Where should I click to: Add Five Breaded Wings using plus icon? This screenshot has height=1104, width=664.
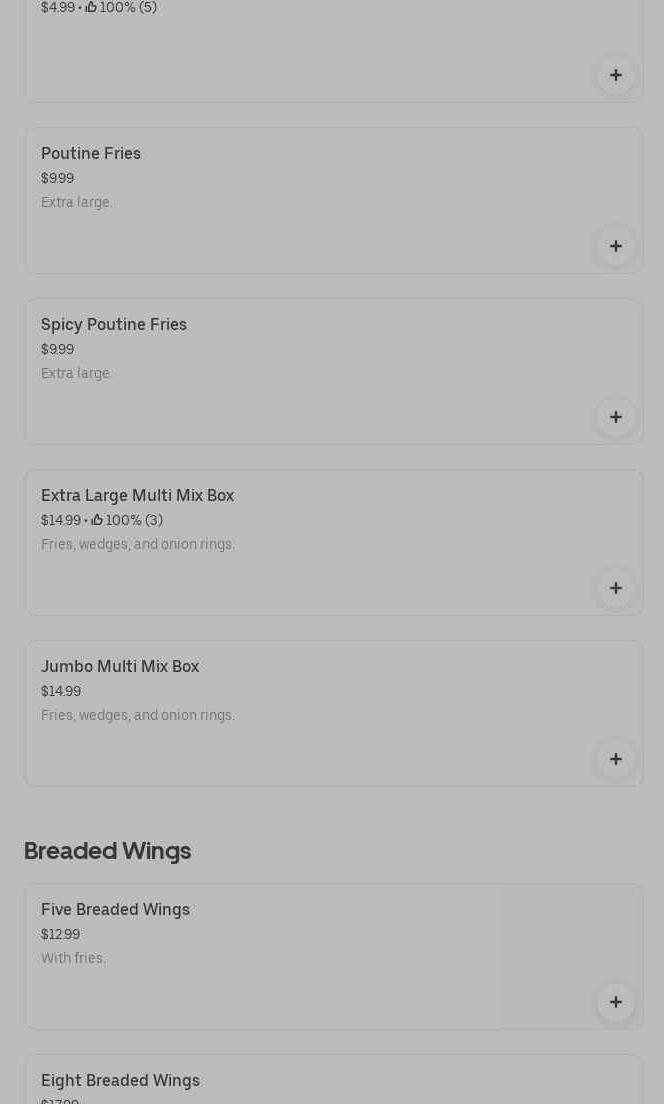click(x=615, y=1002)
